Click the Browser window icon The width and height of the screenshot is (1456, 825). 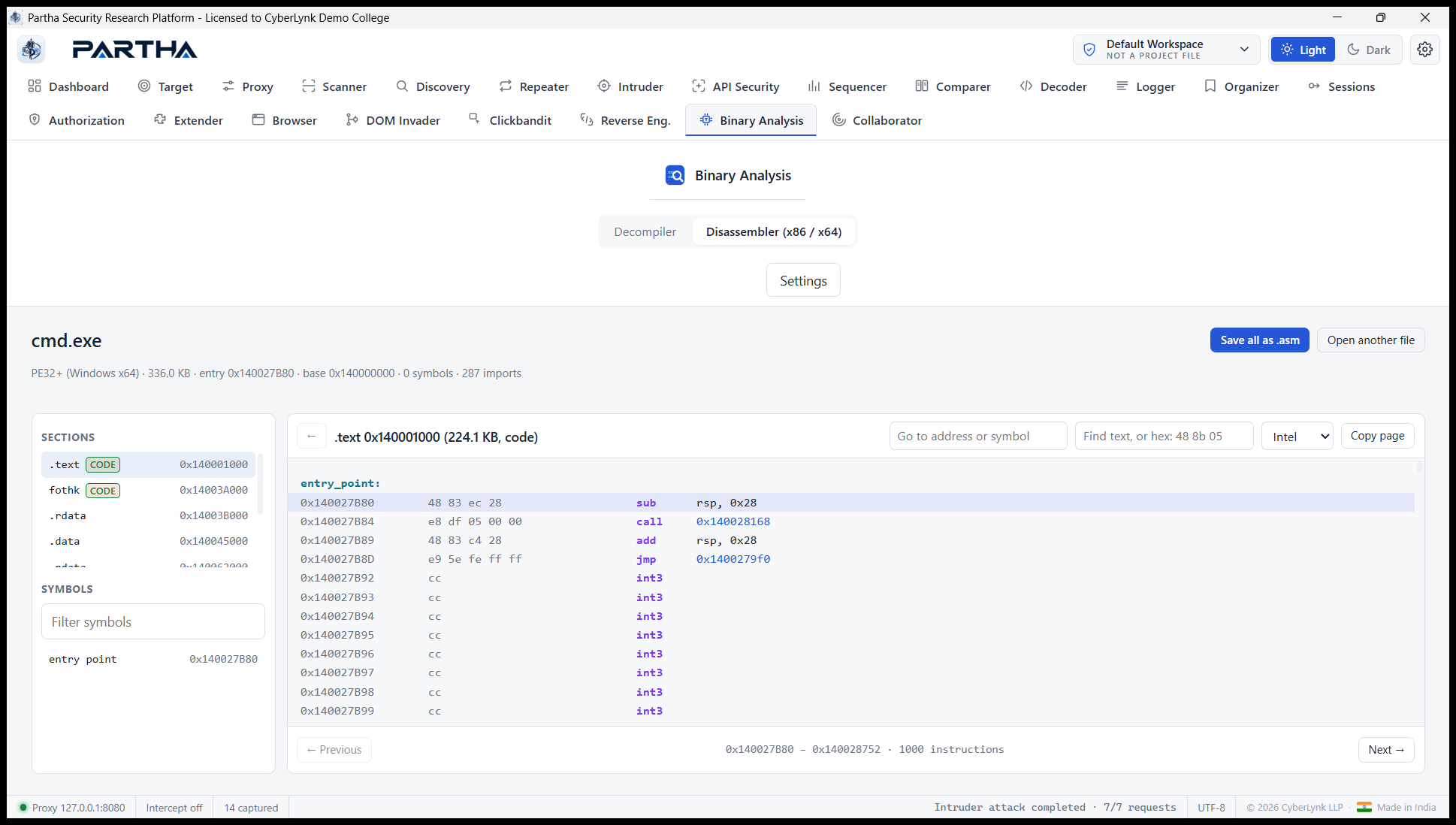point(258,119)
